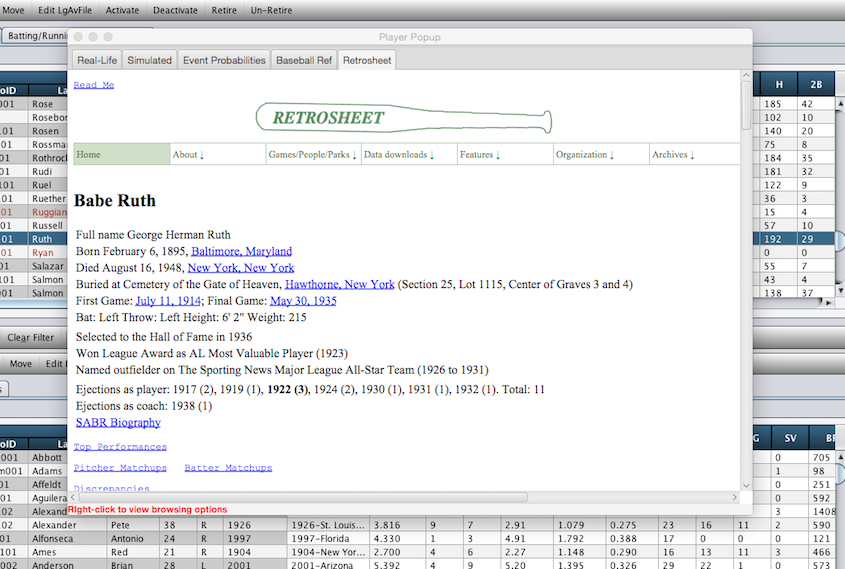
Task: Open final game May 30, 1935 link
Action: coord(303,301)
